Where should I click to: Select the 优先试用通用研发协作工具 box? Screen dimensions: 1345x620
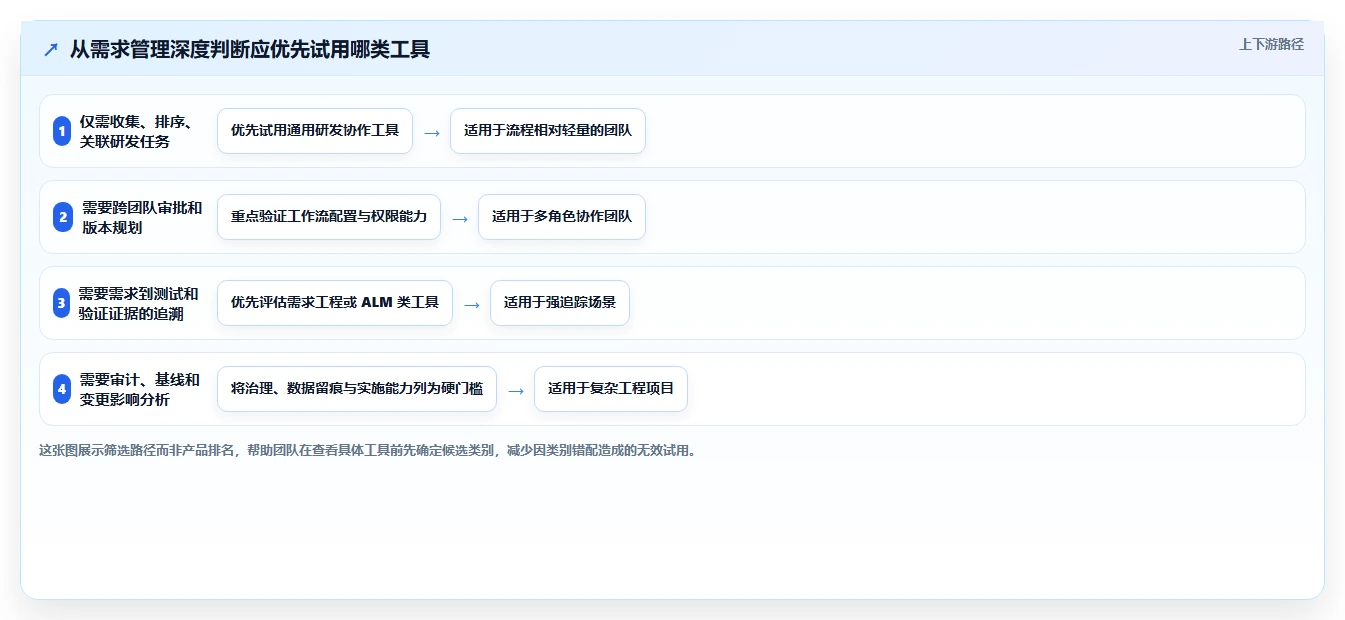(315, 131)
